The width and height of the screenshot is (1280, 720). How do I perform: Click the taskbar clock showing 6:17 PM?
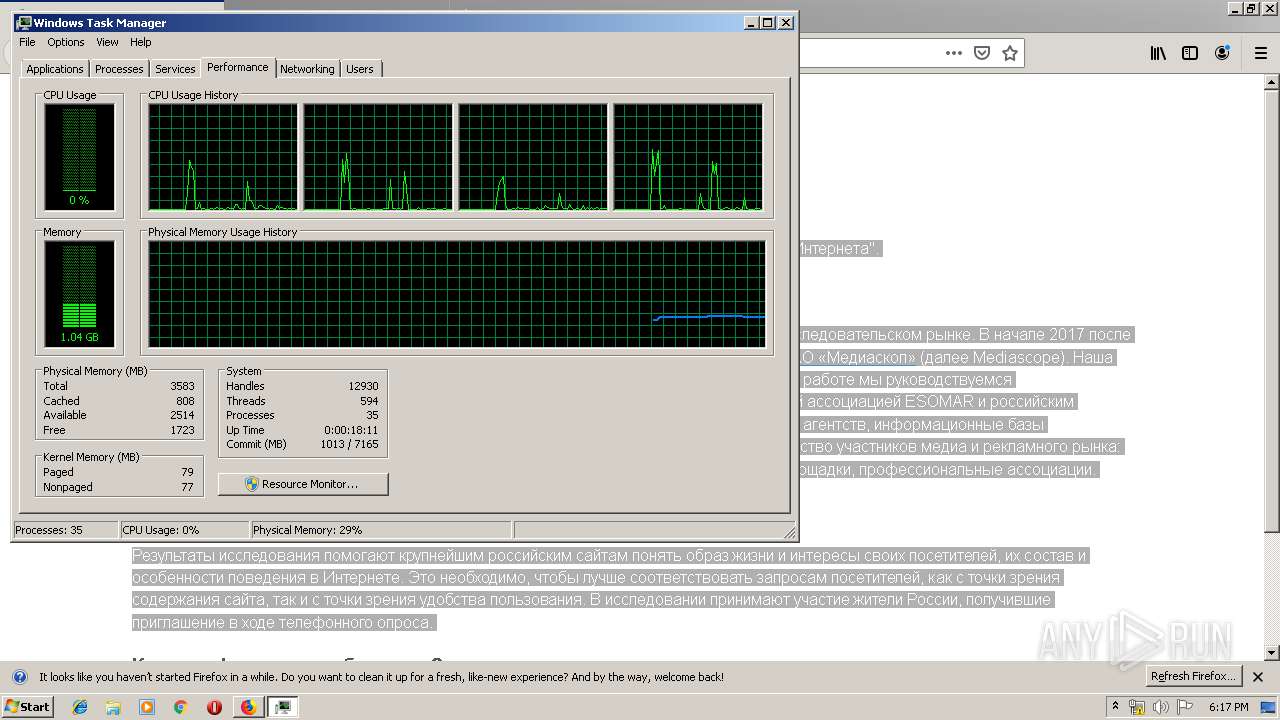(x=1229, y=707)
